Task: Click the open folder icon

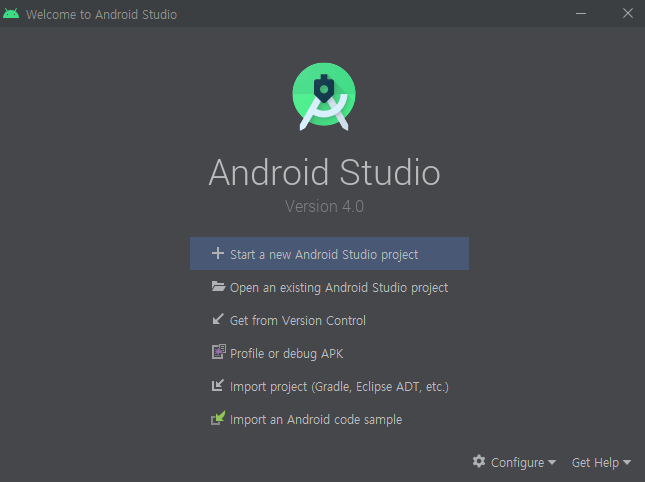Action: pyautogui.click(x=218, y=286)
